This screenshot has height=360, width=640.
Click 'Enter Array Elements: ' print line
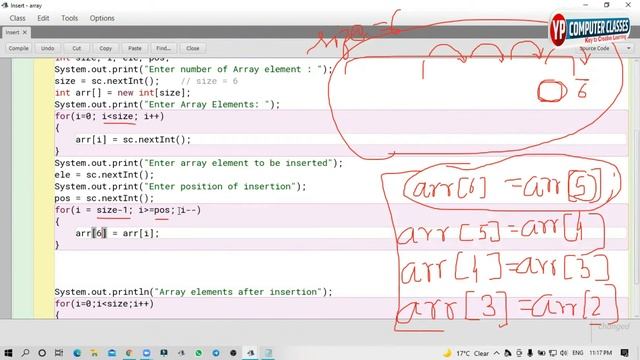(x=167, y=104)
